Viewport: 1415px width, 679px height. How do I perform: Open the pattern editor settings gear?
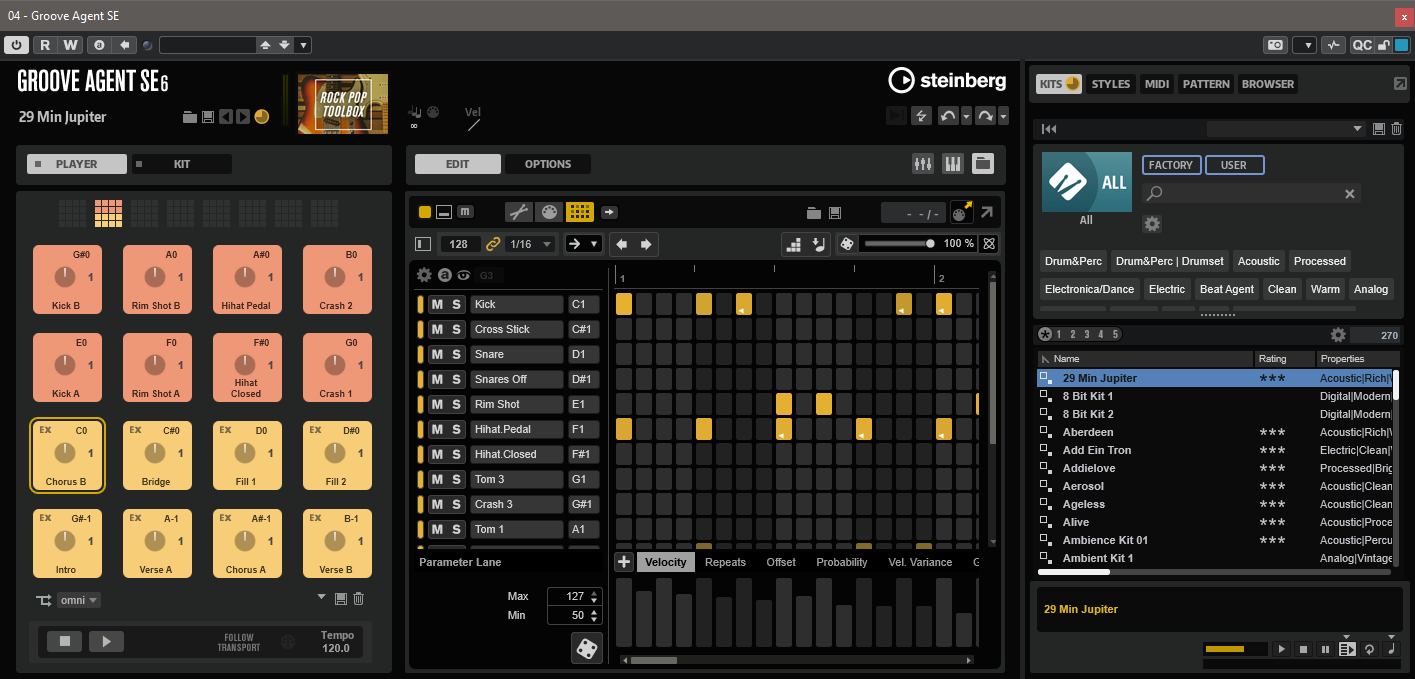[424, 275]
